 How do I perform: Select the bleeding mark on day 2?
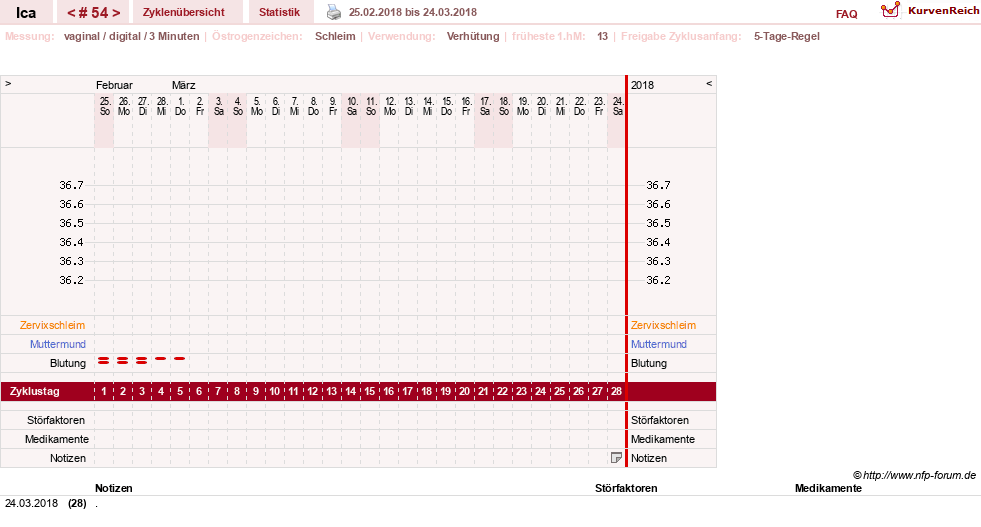point(123,361)
